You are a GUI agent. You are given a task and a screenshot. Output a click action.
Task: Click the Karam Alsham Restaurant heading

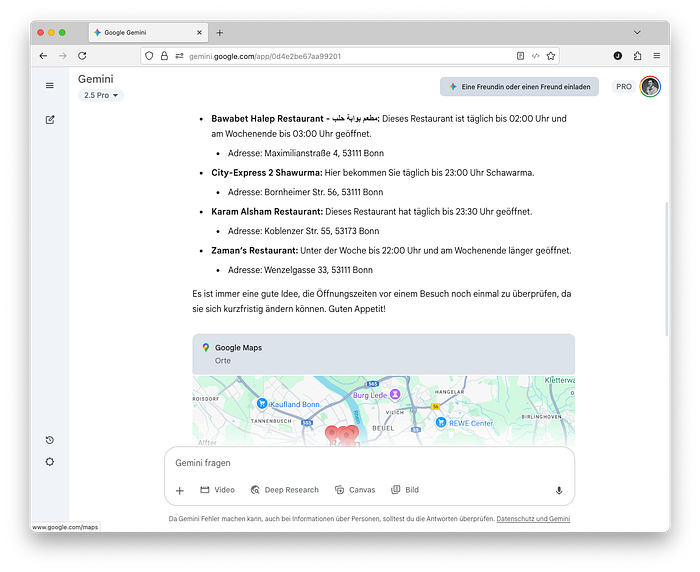tap(267, 212)
